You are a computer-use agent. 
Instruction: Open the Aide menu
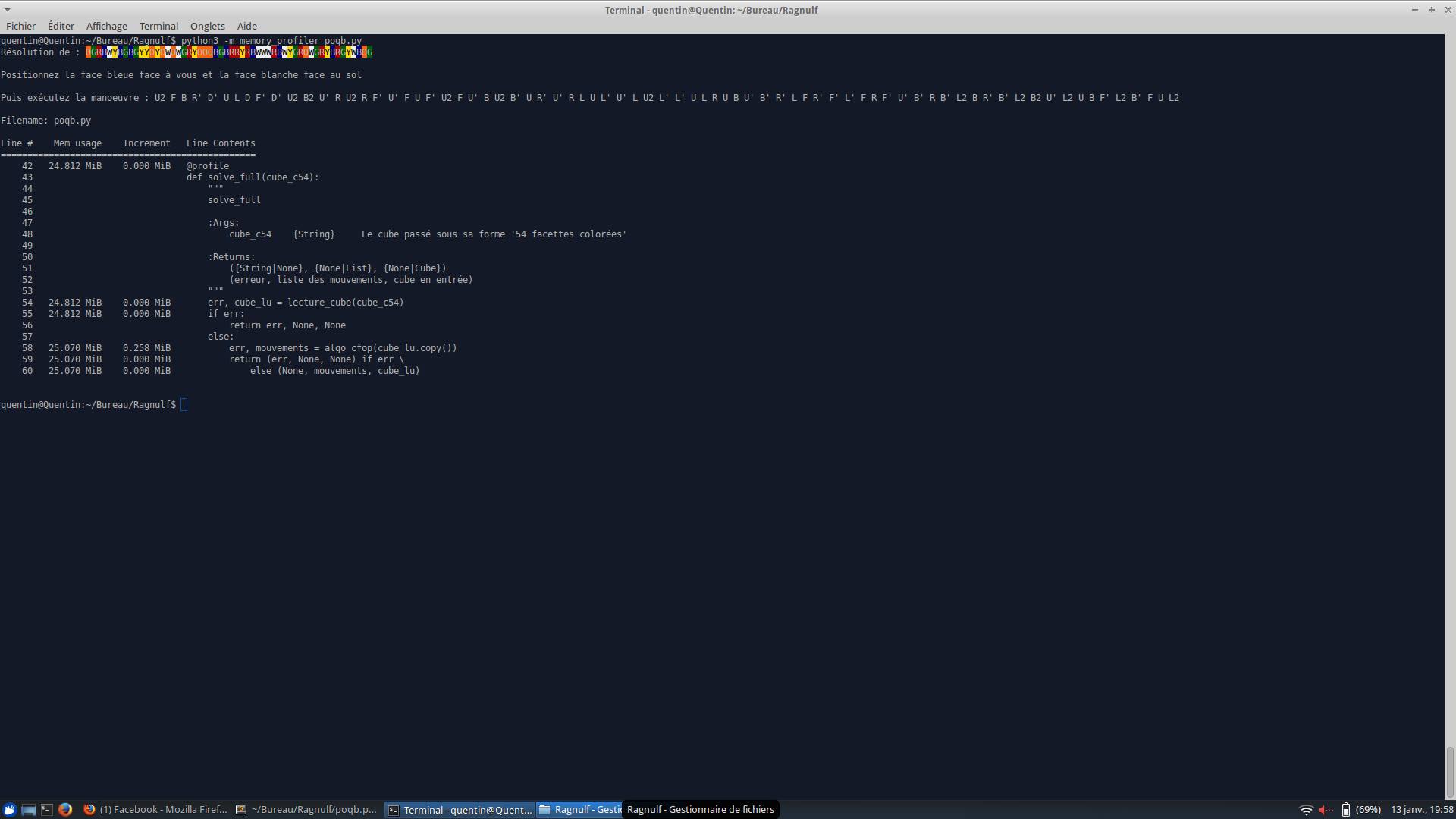(247, 26)
